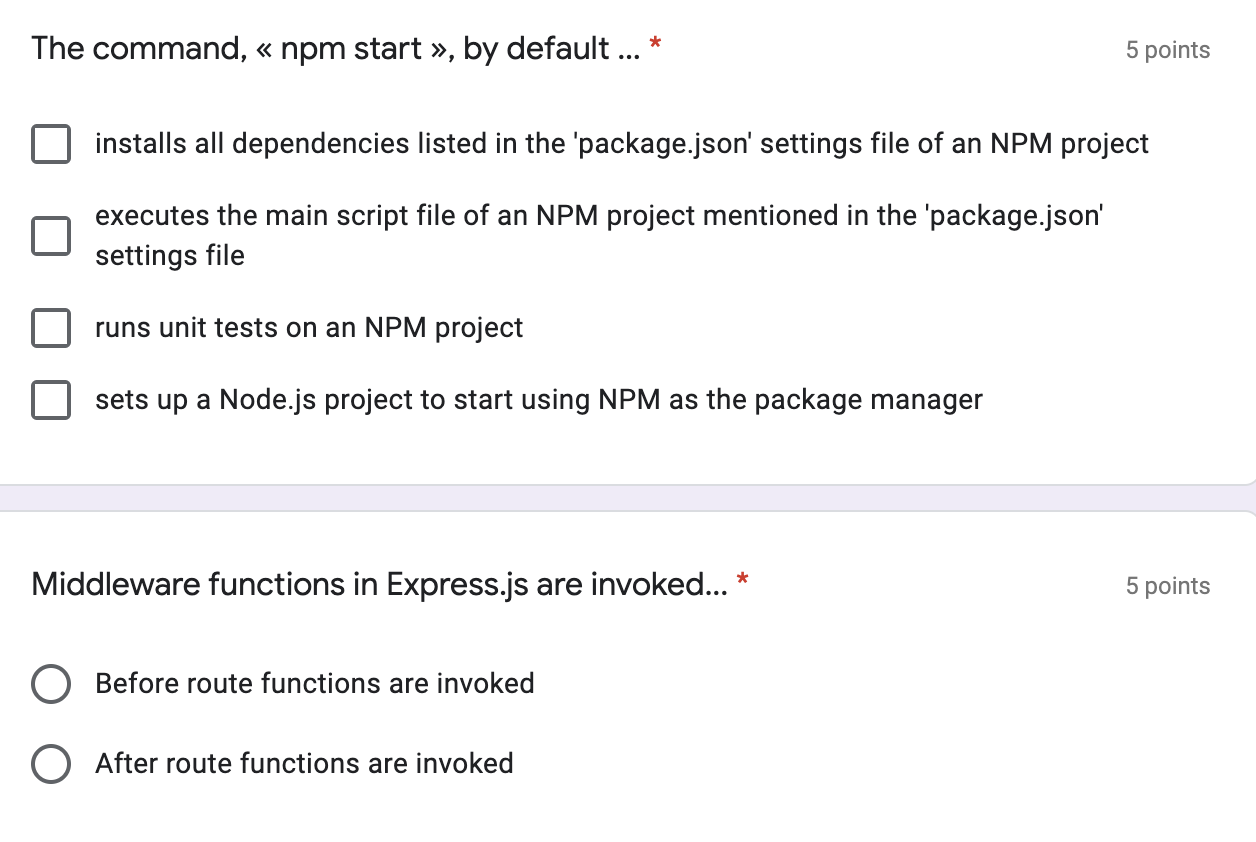1256x842 pixels.
Task: Click the red asterisk on the middleware question
Action: 741,579
